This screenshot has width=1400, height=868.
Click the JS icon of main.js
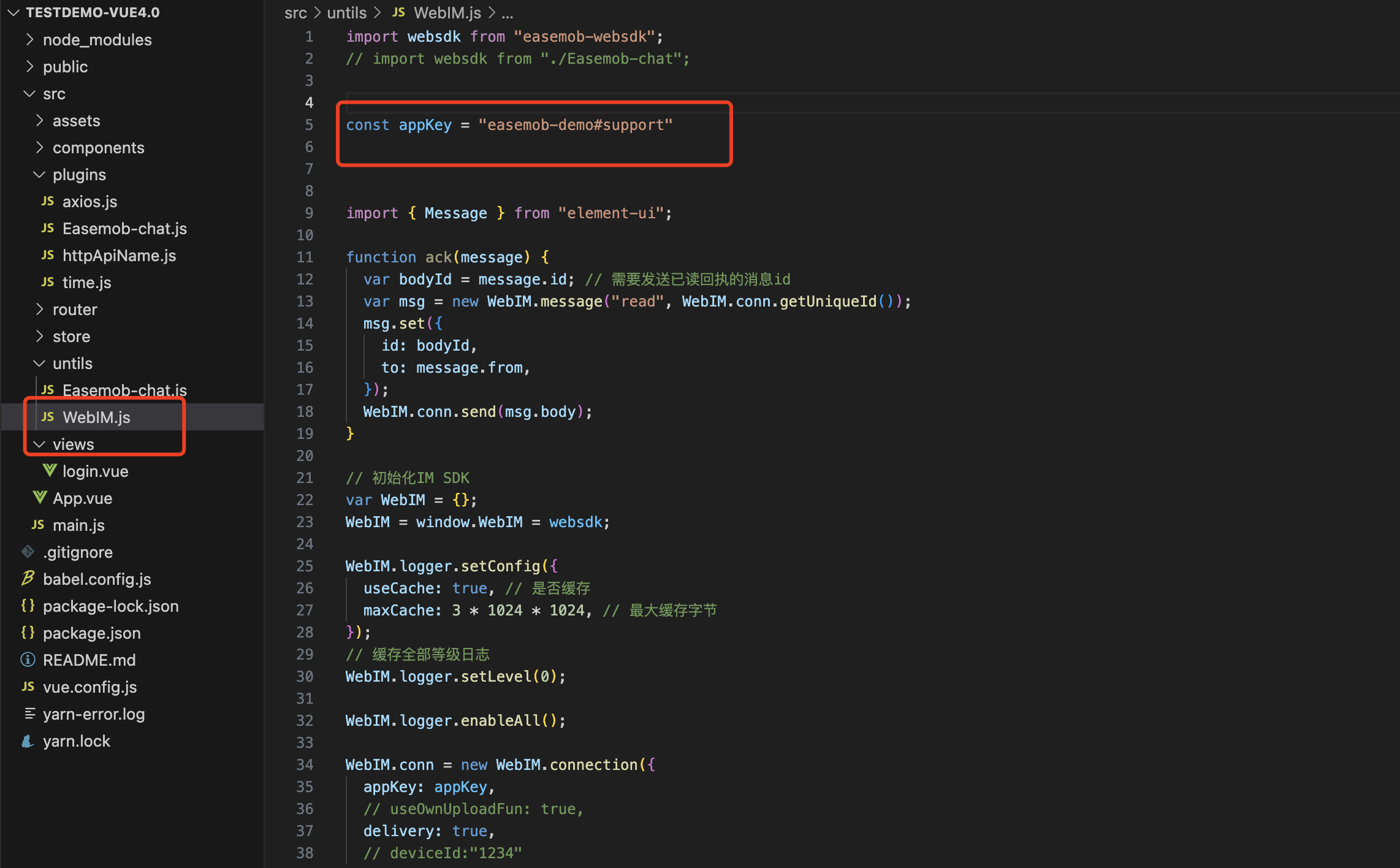pyautogui.click(x=37, y=525)
